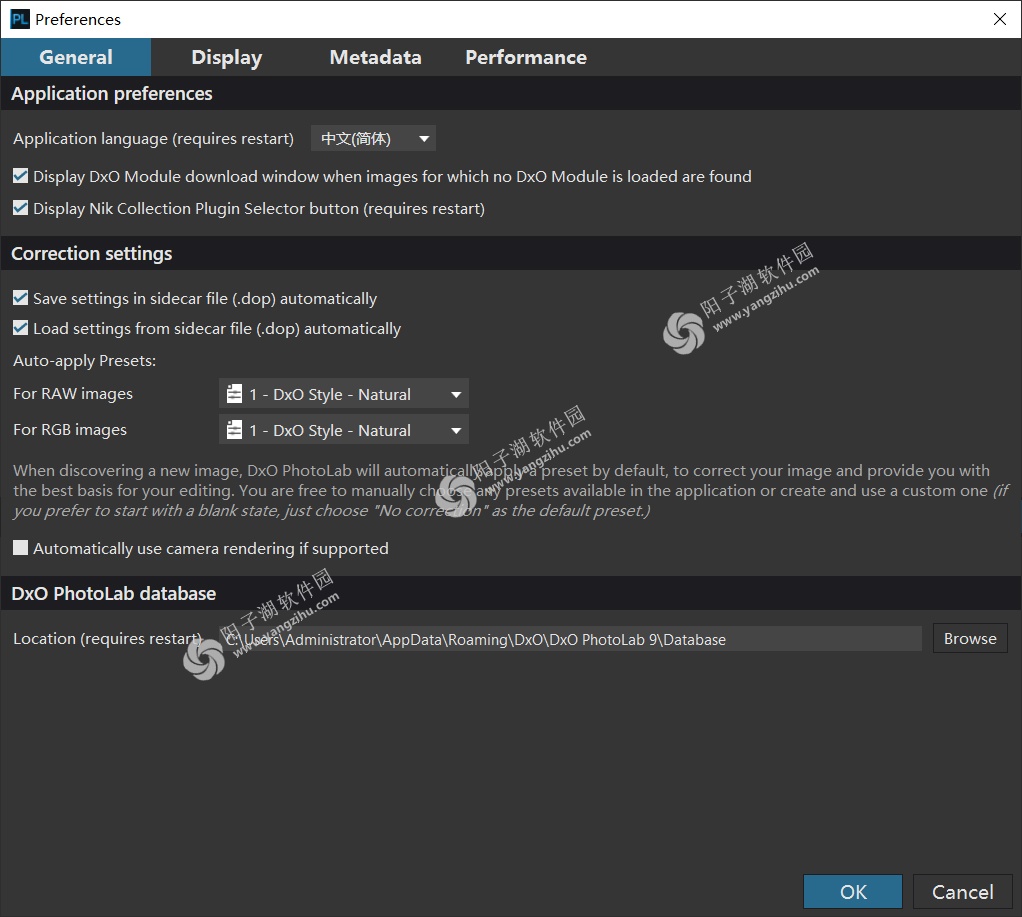1022x917 pixels.
Task: Select the General tab
Action: [75, 57]
